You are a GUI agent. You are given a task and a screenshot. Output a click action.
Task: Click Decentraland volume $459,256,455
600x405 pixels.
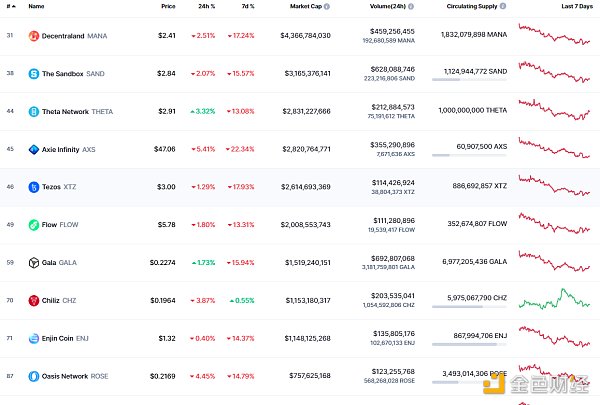click(392, 31)
